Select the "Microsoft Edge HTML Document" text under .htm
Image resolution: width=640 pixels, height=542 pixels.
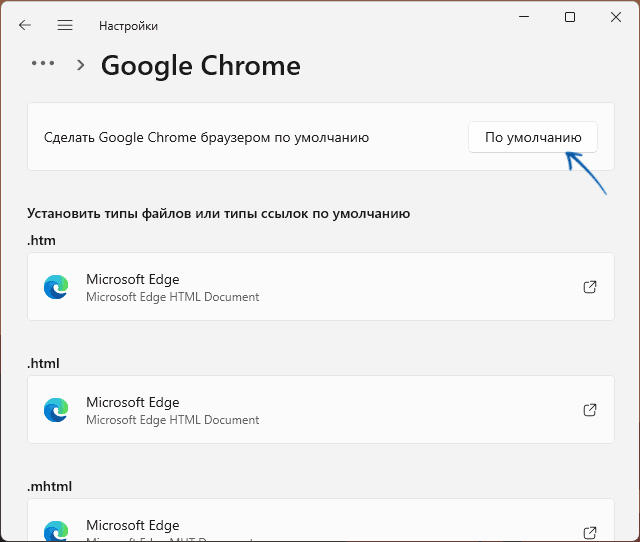[172, 297]
